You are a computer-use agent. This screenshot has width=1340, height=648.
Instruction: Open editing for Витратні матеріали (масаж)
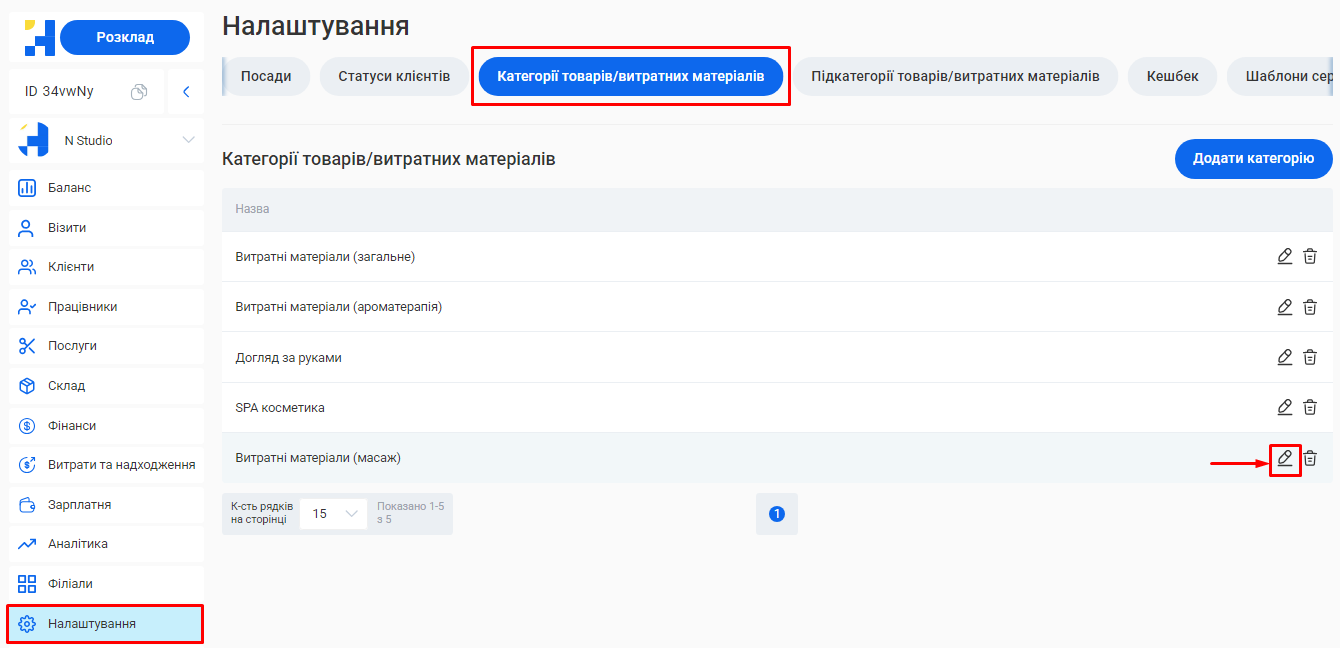click(1284, 458)
